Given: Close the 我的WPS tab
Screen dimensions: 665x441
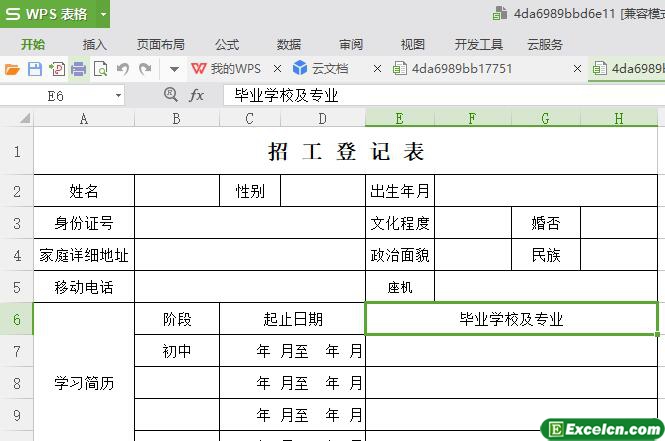Looking at the screenshot, I should click(x=277, y=69).
